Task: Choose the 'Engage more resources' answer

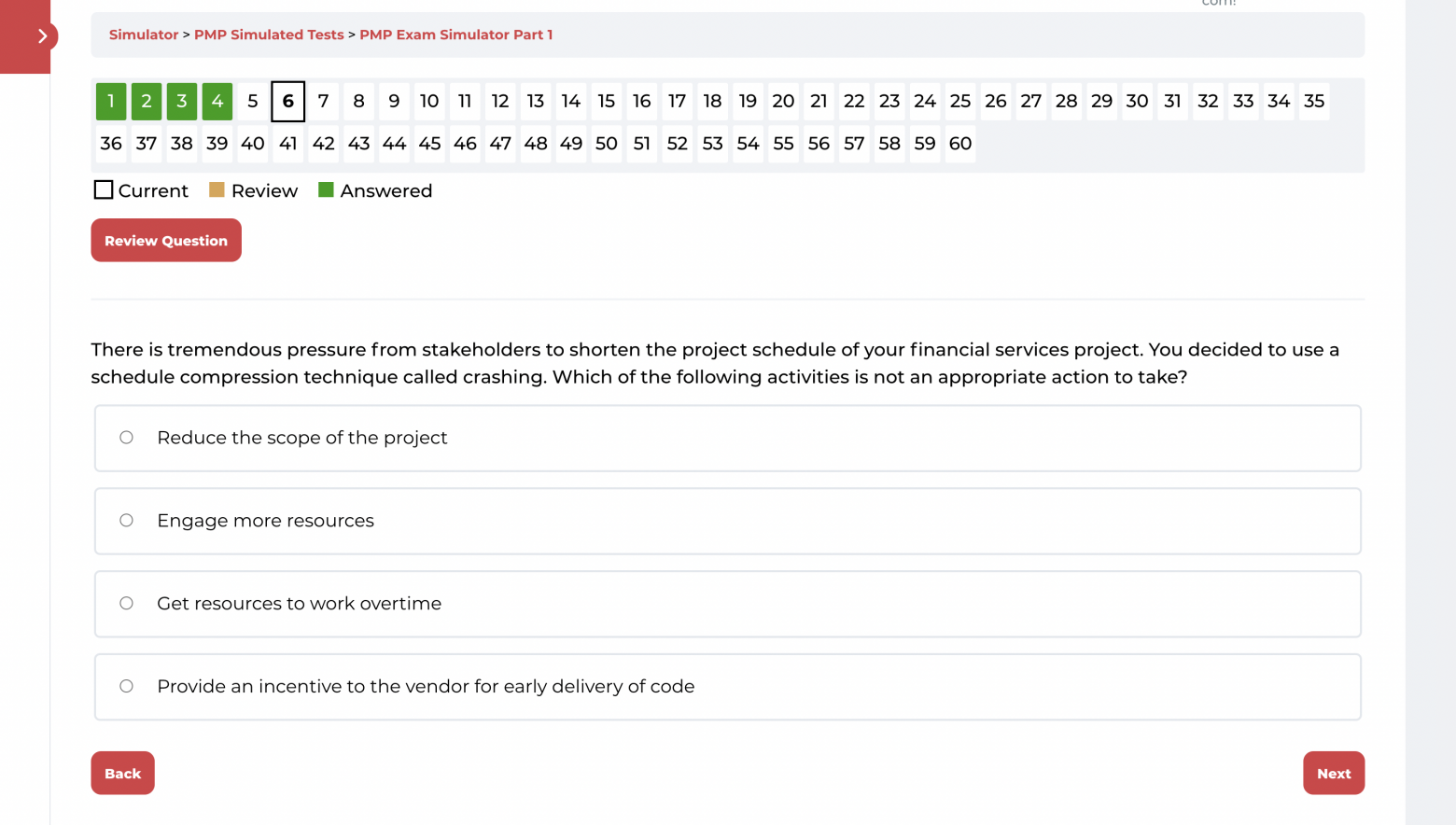Action: [x=127, y=521]
